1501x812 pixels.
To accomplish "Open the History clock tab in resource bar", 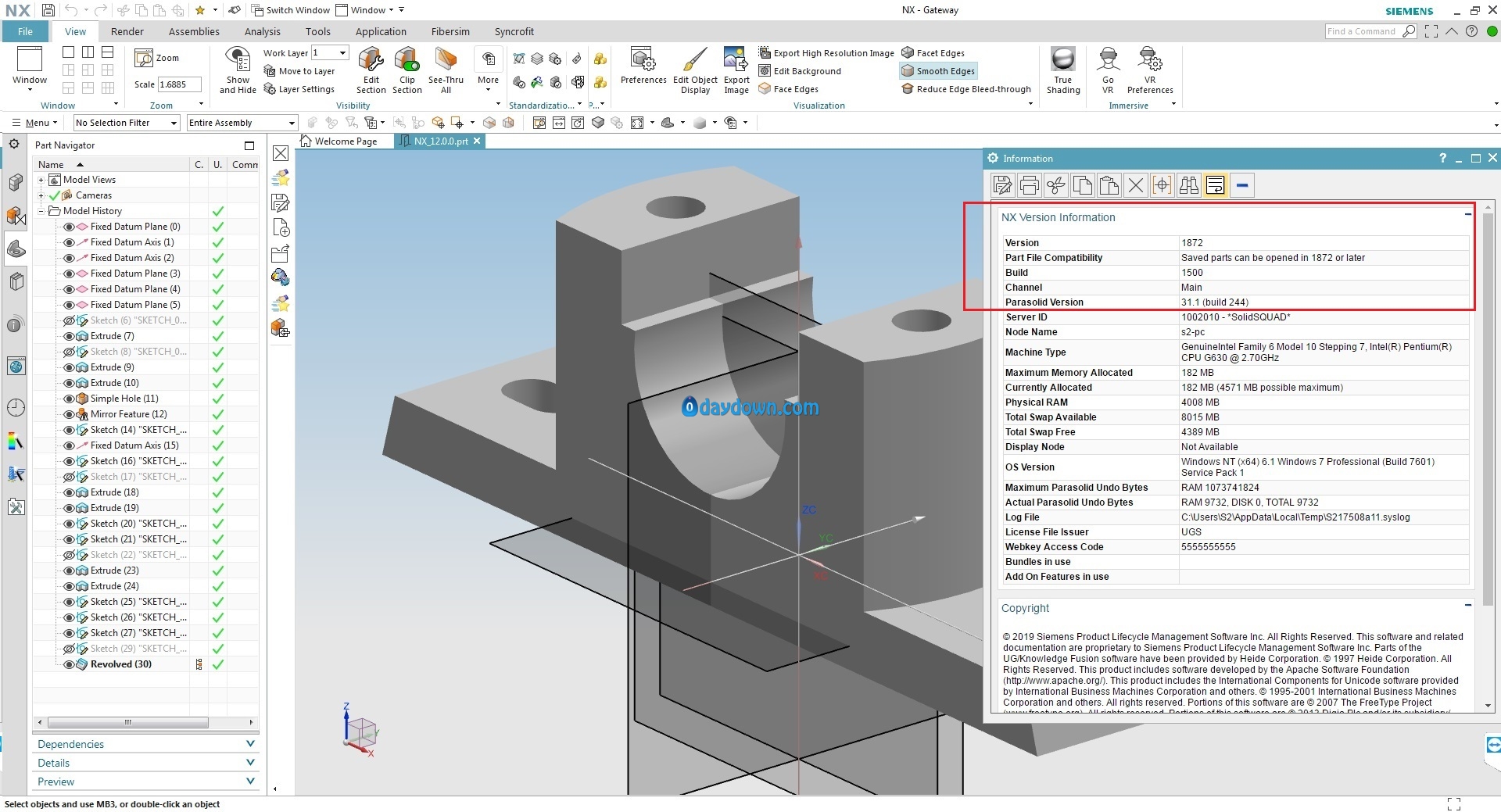I will point(16,407).
